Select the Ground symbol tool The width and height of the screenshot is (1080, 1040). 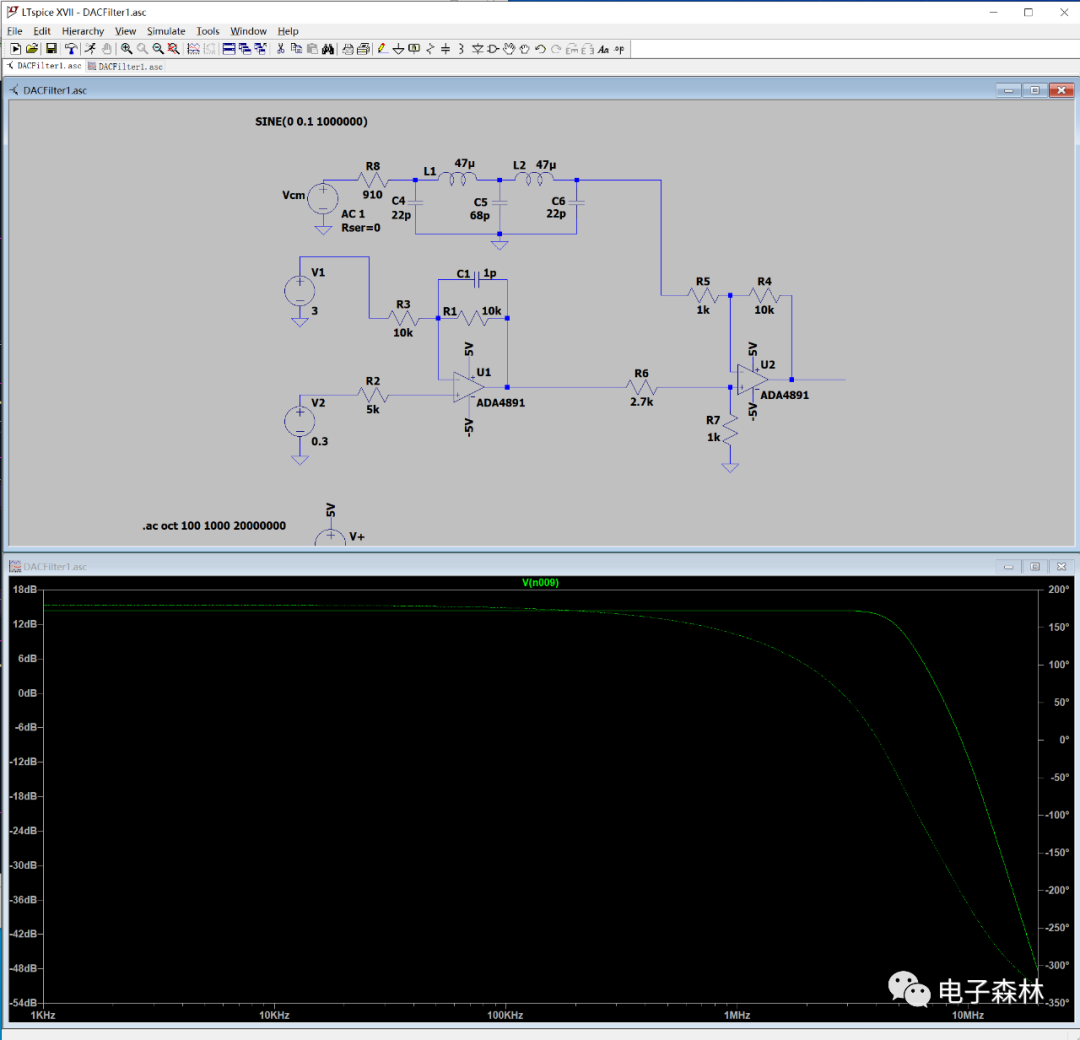398,48
